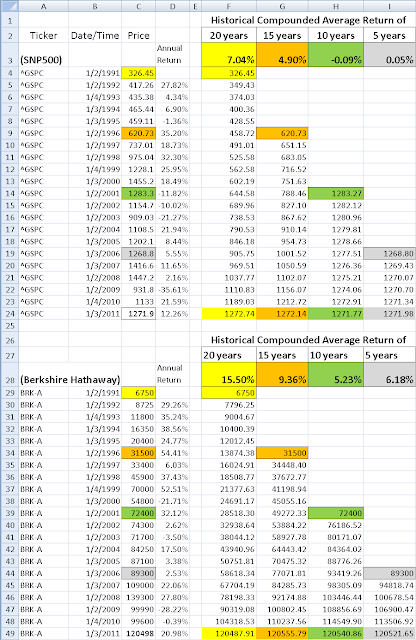Viewport: 416px width, 640px height.
Task: Select orange cell 1272.14
Action: pyautogui.click(x=282, y=314)
